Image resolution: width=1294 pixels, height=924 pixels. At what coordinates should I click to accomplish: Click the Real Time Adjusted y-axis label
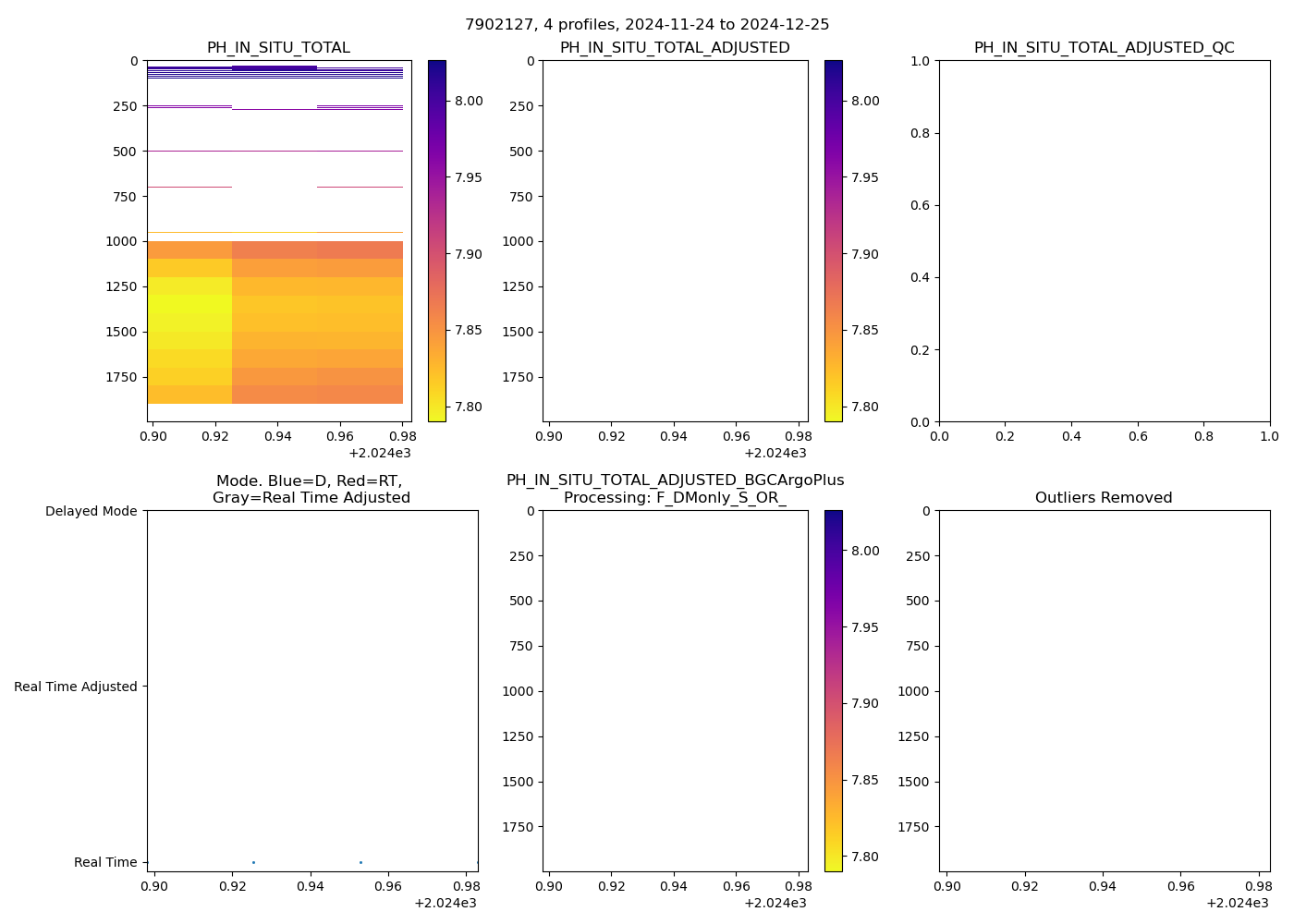click(76, 687)
